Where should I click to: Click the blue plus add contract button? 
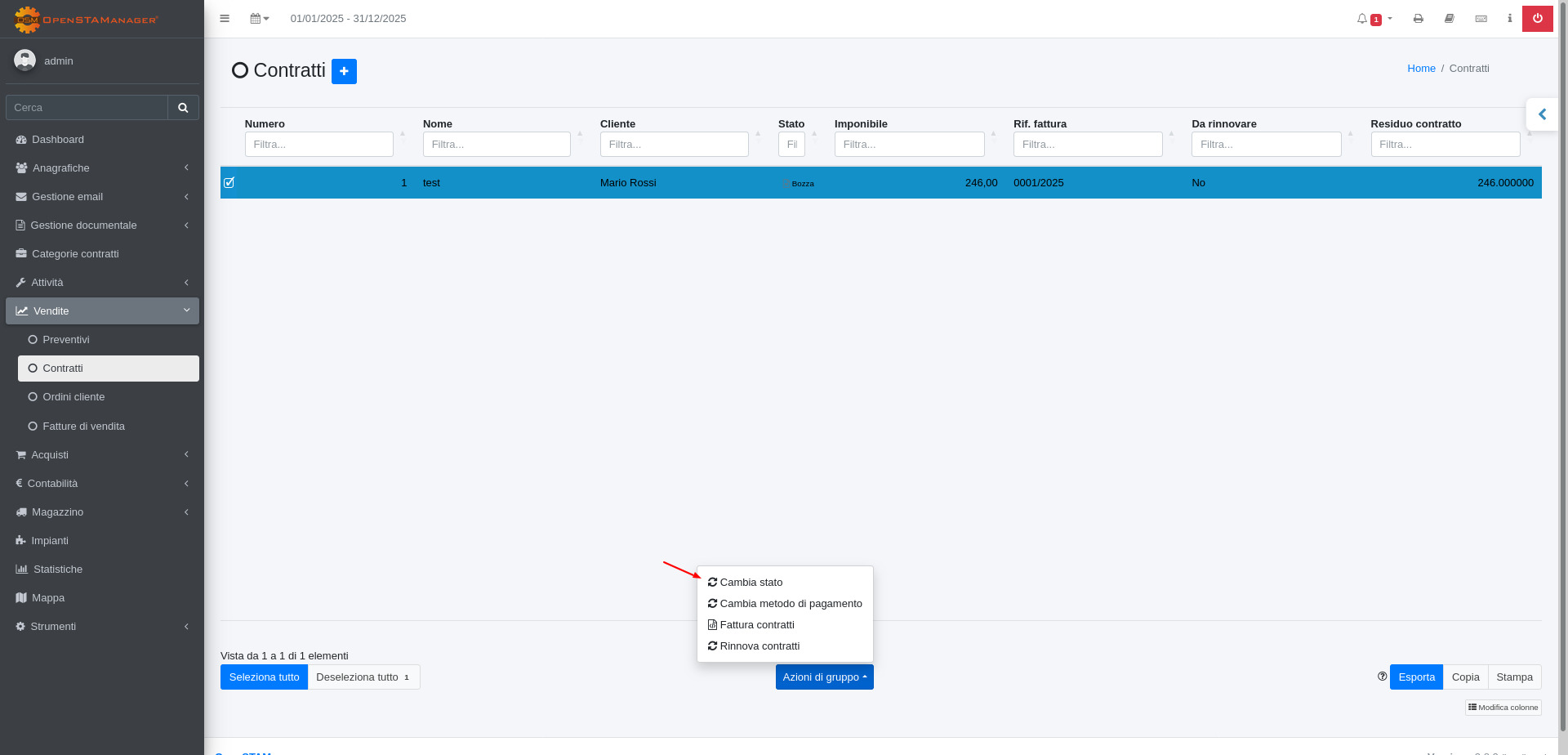click(344, 72)
